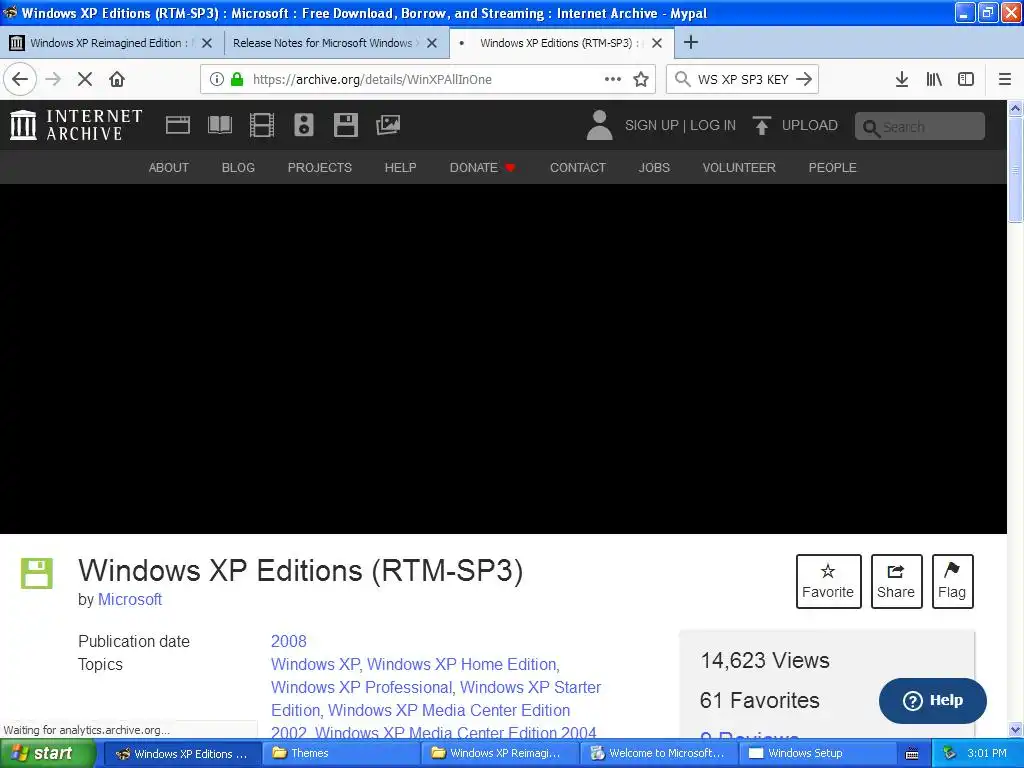Click the 14,623 Views text
This screenshot has height=768, width=1024.
point(765,660)
